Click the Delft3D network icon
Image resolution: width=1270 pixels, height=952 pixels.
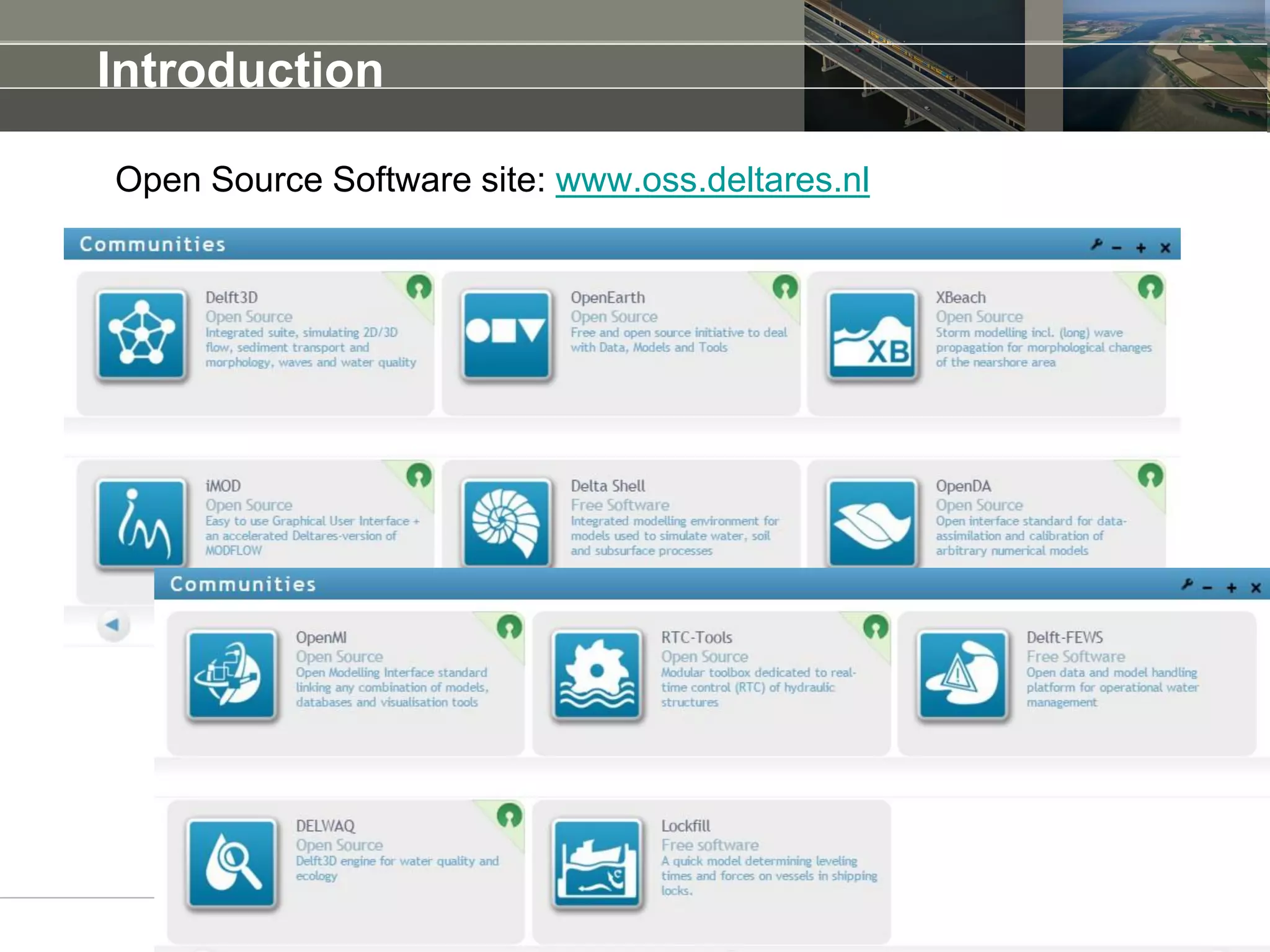(142, 335)
